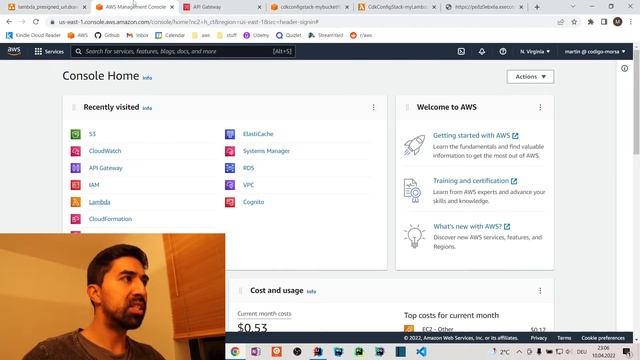The height and width of the screenshot is (360, 640).
Task: Open the Systems Manager service icon
Action: pos(230,151)
